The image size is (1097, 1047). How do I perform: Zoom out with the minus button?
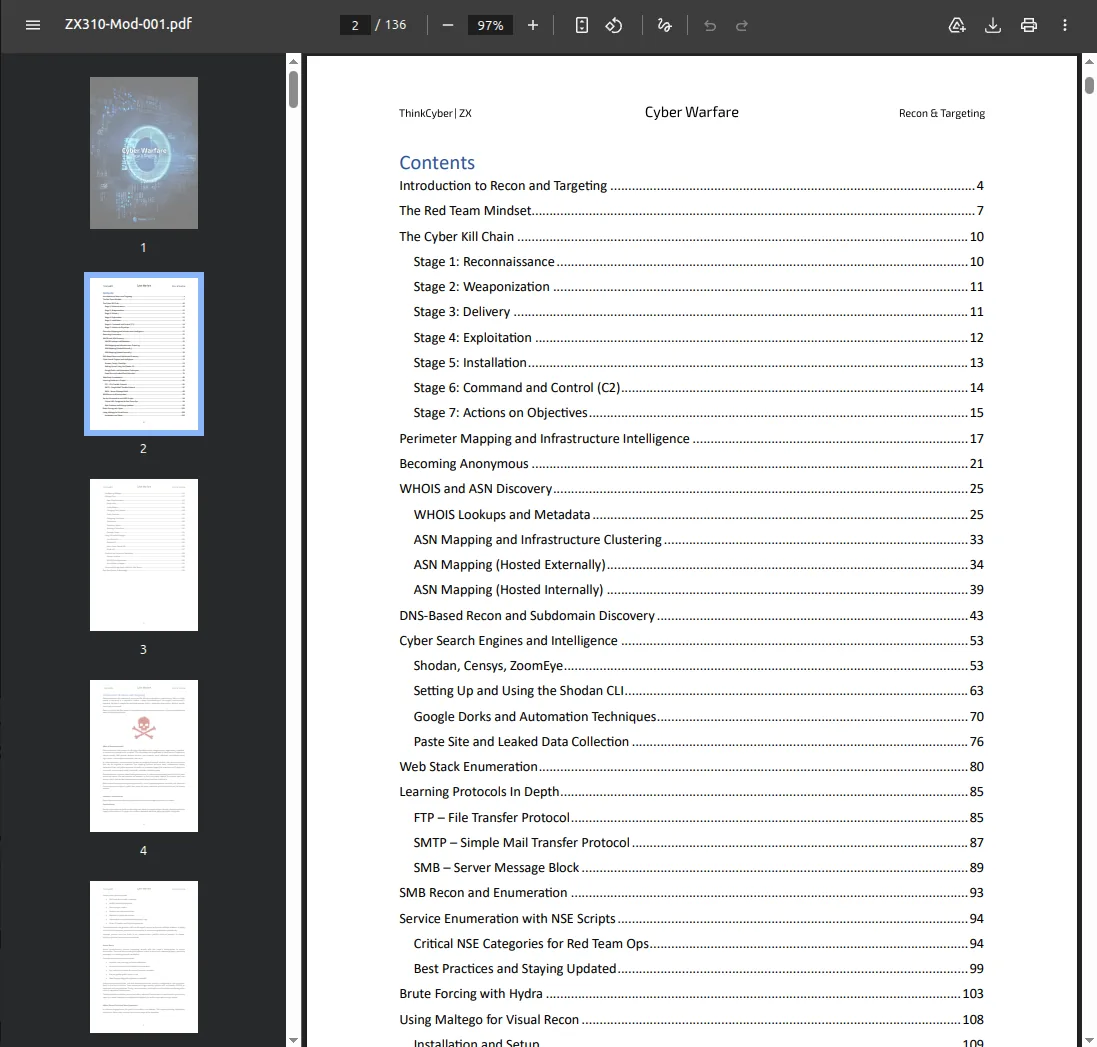point(448,25)
